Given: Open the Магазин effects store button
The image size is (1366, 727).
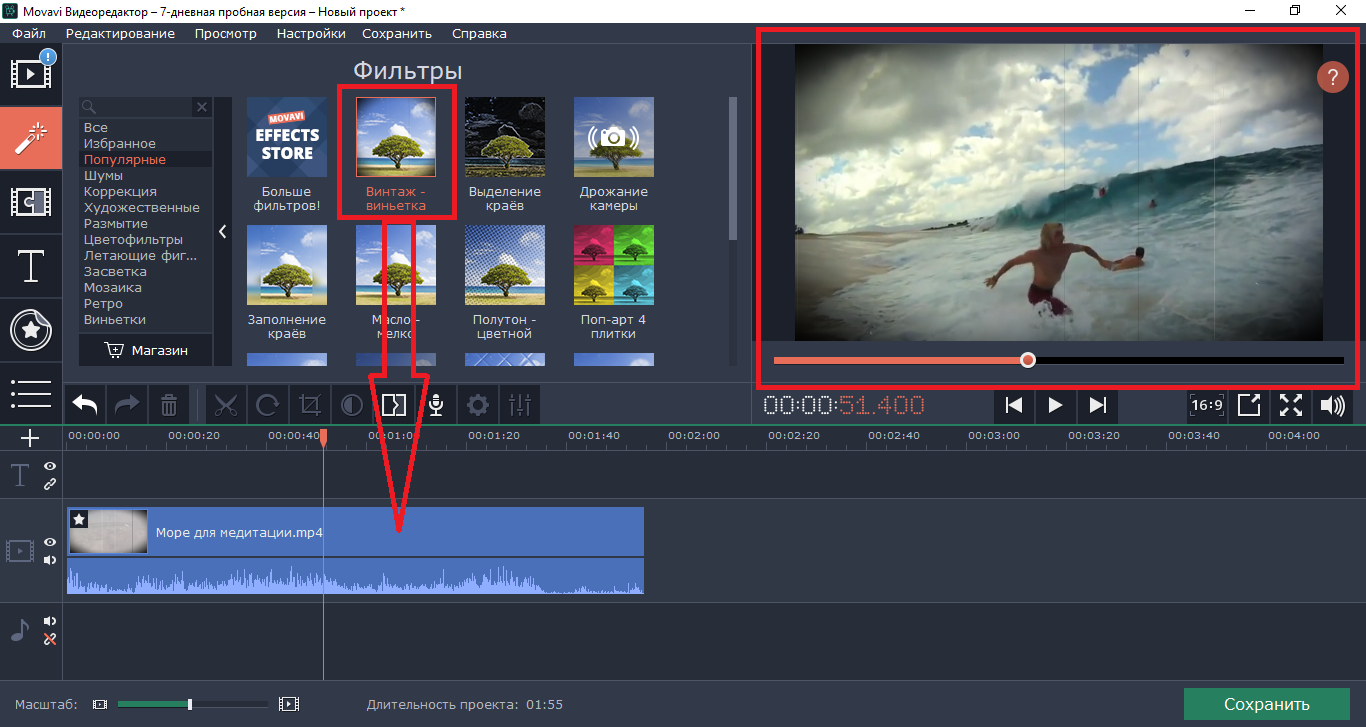Looking at the screenshot, I should coord(146,350).
